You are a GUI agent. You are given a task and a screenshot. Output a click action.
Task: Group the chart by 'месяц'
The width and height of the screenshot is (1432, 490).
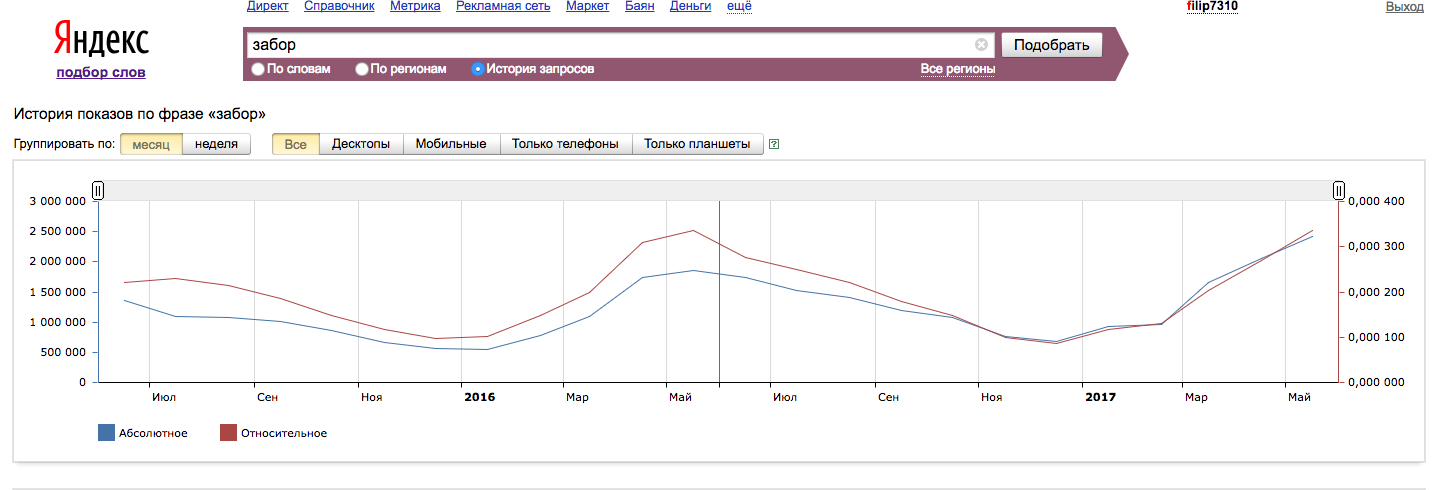pos(151,144)
